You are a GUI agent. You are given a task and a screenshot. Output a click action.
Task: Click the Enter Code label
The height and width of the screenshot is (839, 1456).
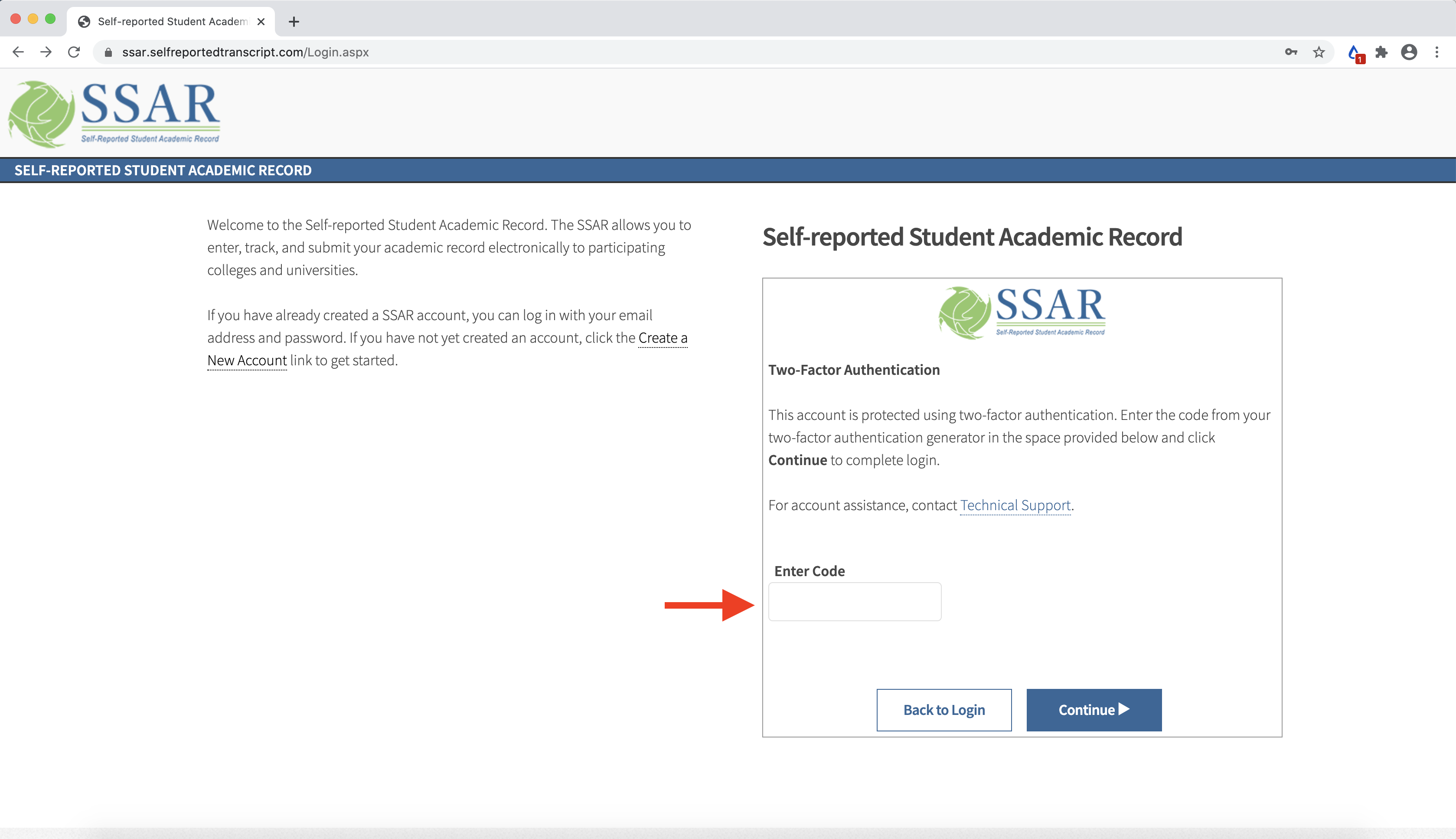809,571
